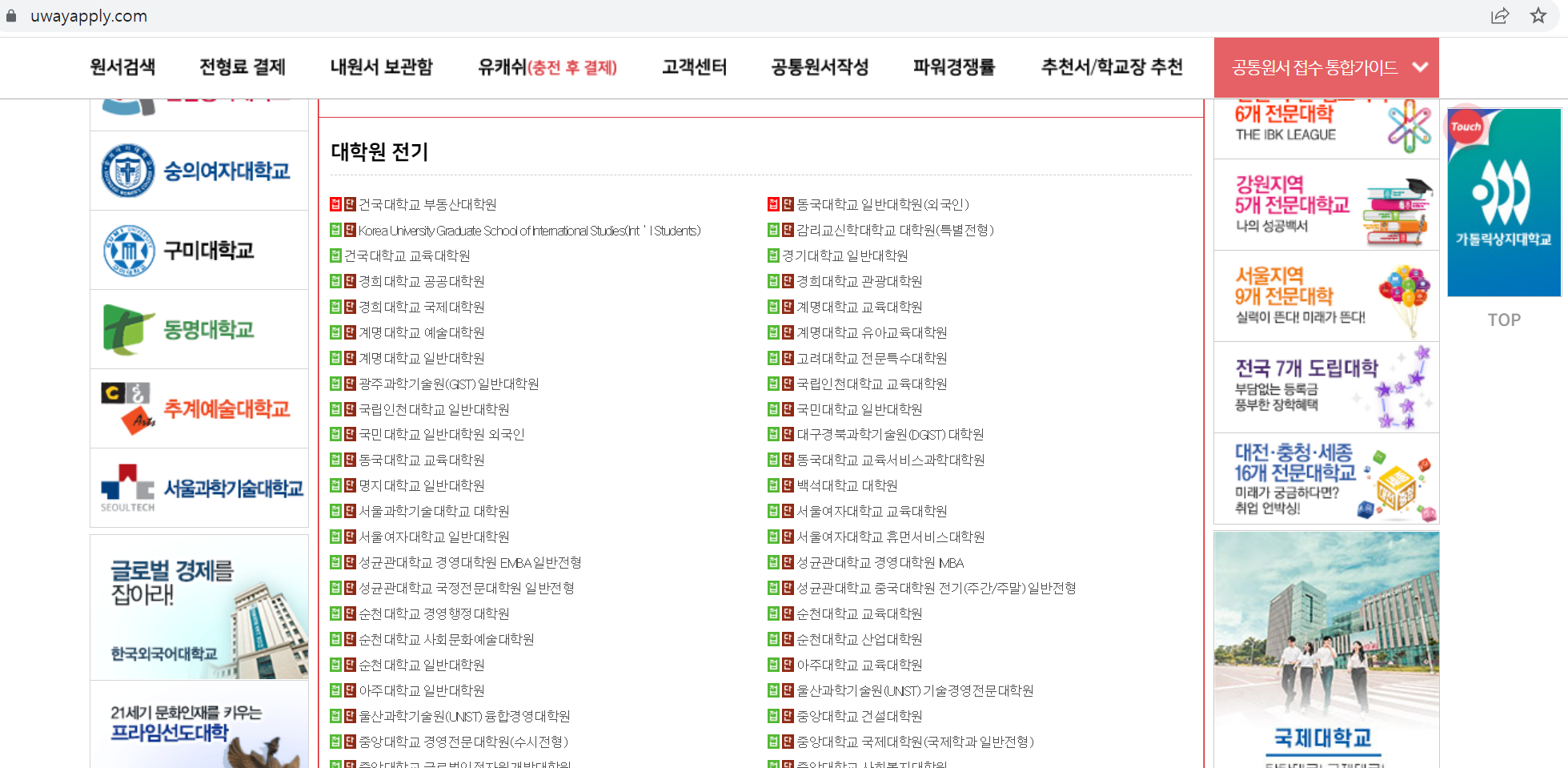Click the 단 icon beside 국립인천대학교 일반대학원
Viewport: 1568px width, 768px height.
tap(350, 409)
